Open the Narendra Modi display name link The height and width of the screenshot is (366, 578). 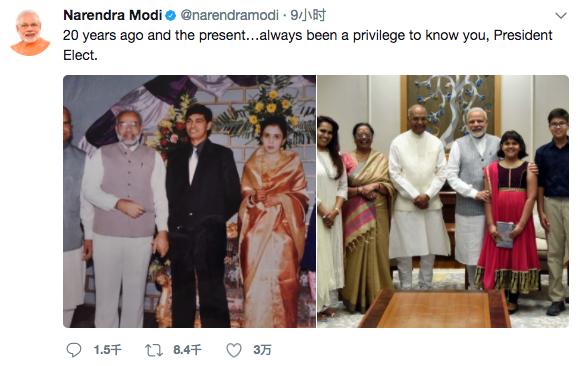coord(112,15)
